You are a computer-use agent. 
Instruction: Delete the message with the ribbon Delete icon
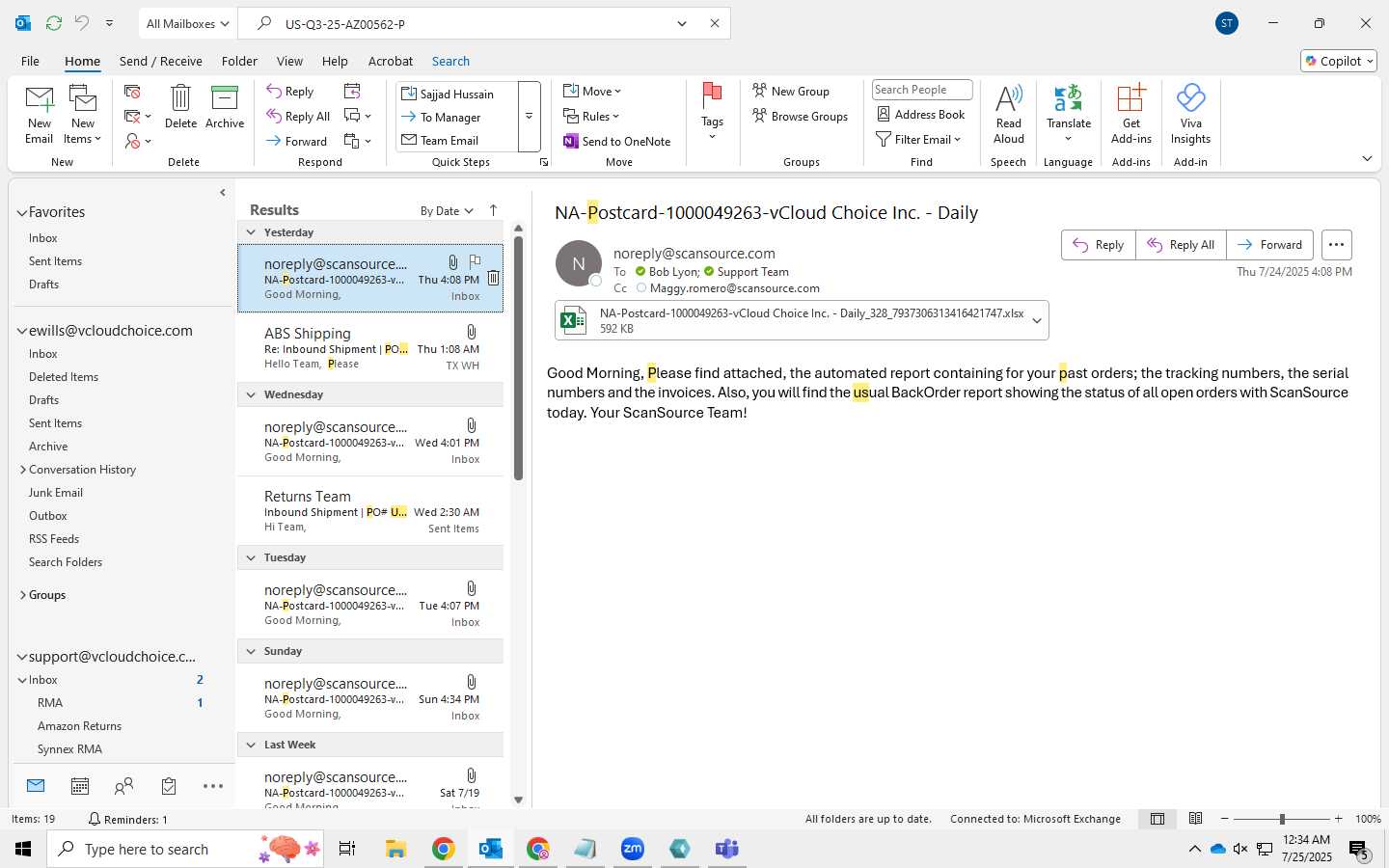coord(180,106)
